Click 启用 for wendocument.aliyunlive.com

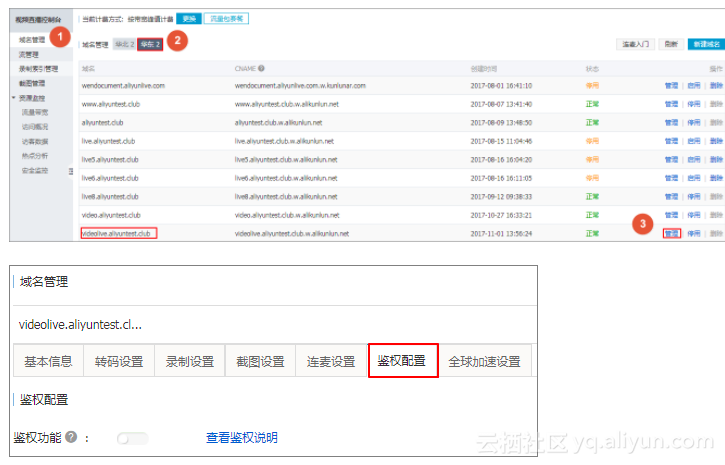coord(694,86)
